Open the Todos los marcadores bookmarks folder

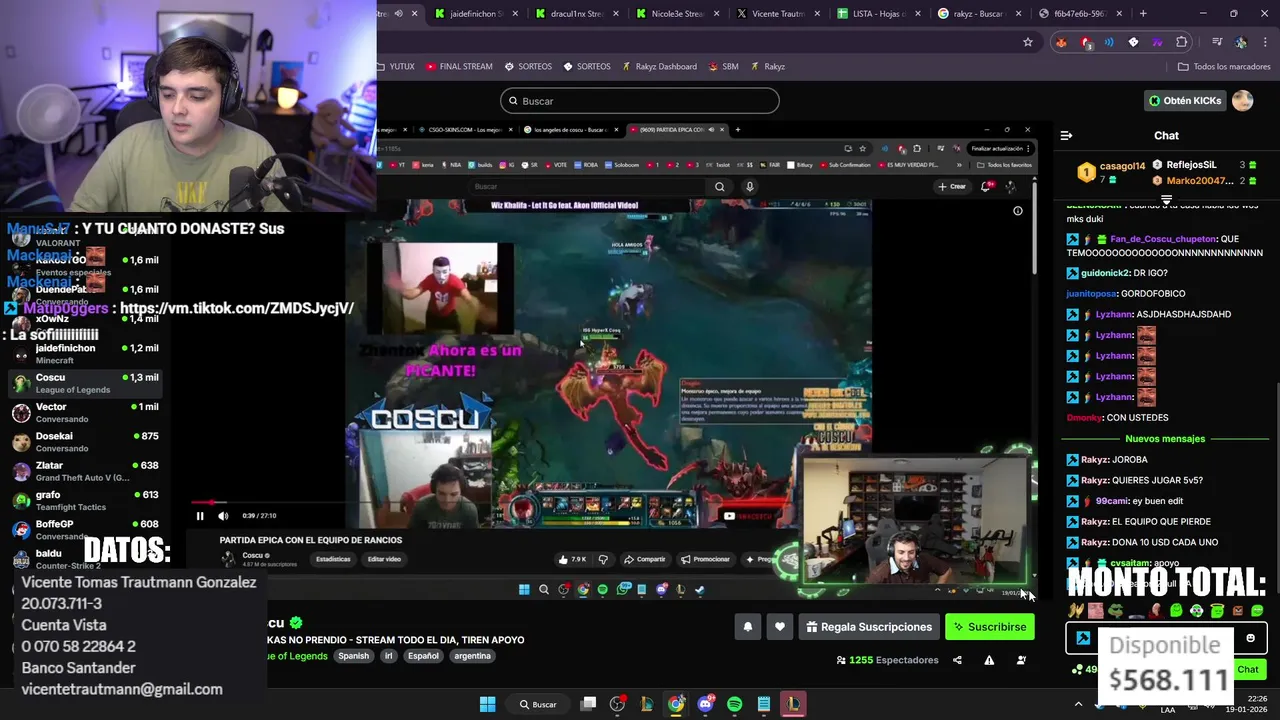(1224, 67)
